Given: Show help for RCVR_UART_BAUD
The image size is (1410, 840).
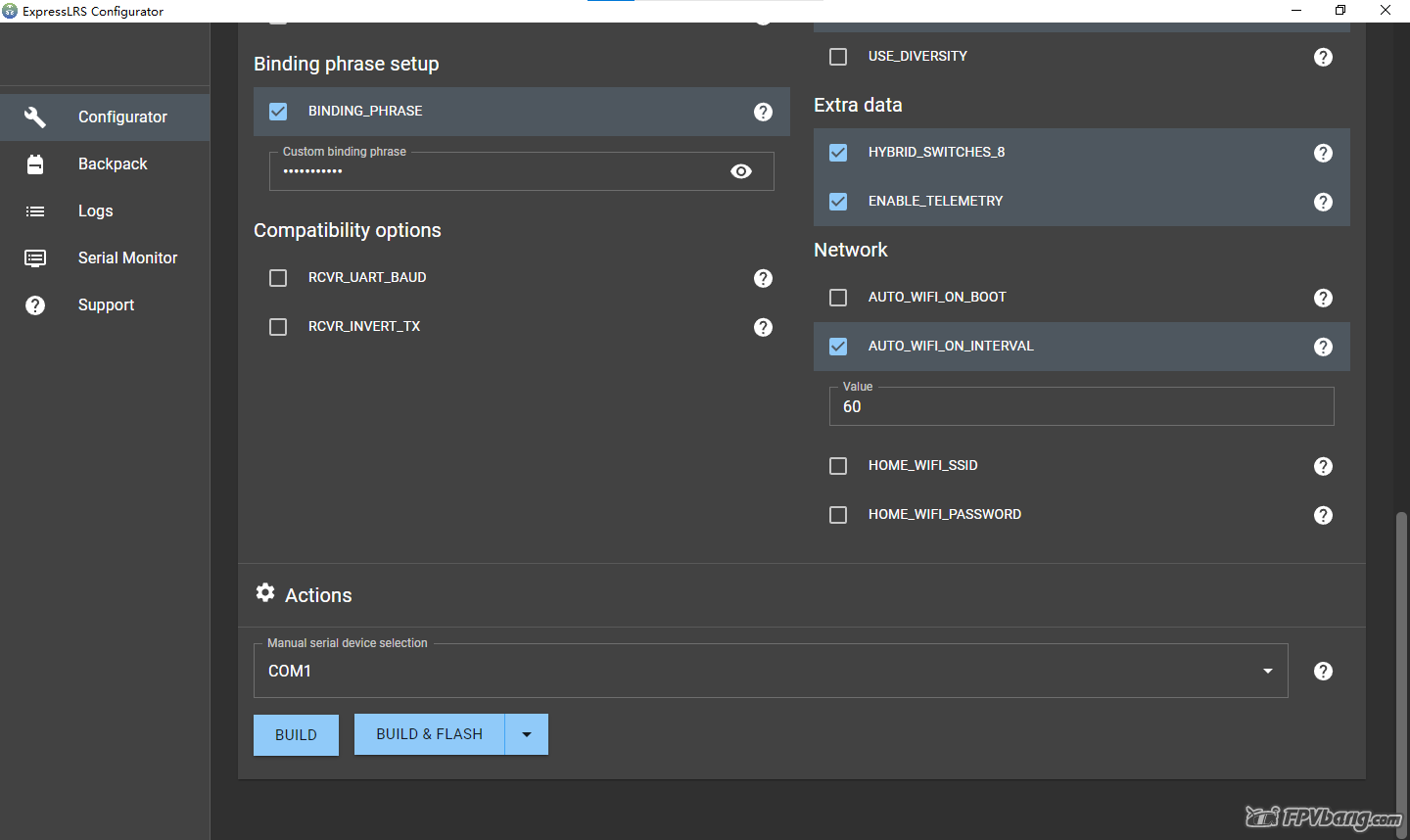Looking at the screenshot, I should (x=764, y=278).
